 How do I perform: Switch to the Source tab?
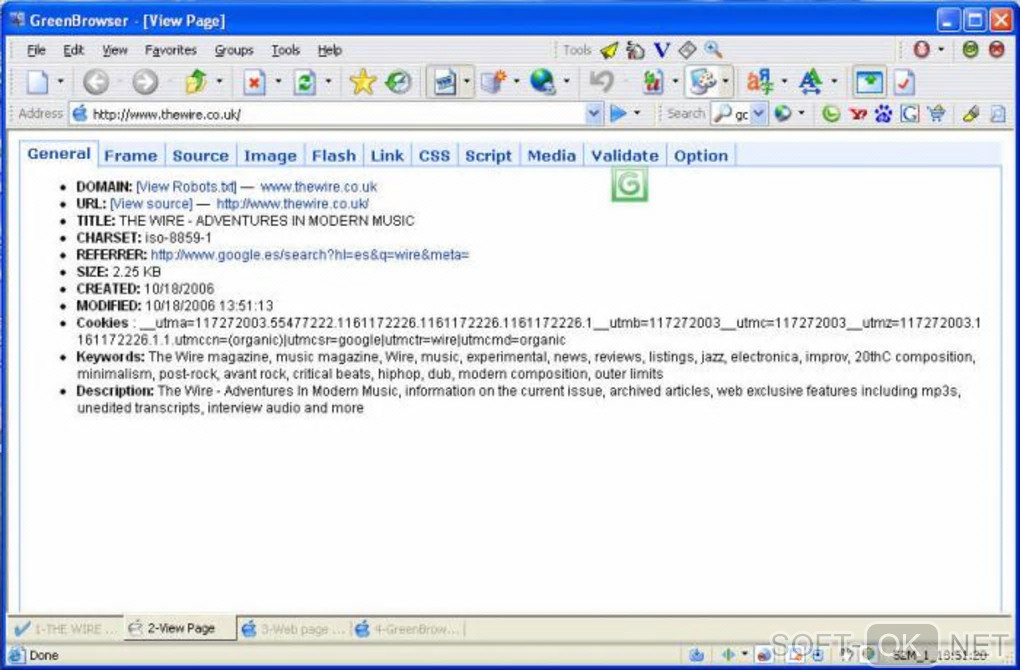pos(200,156)
